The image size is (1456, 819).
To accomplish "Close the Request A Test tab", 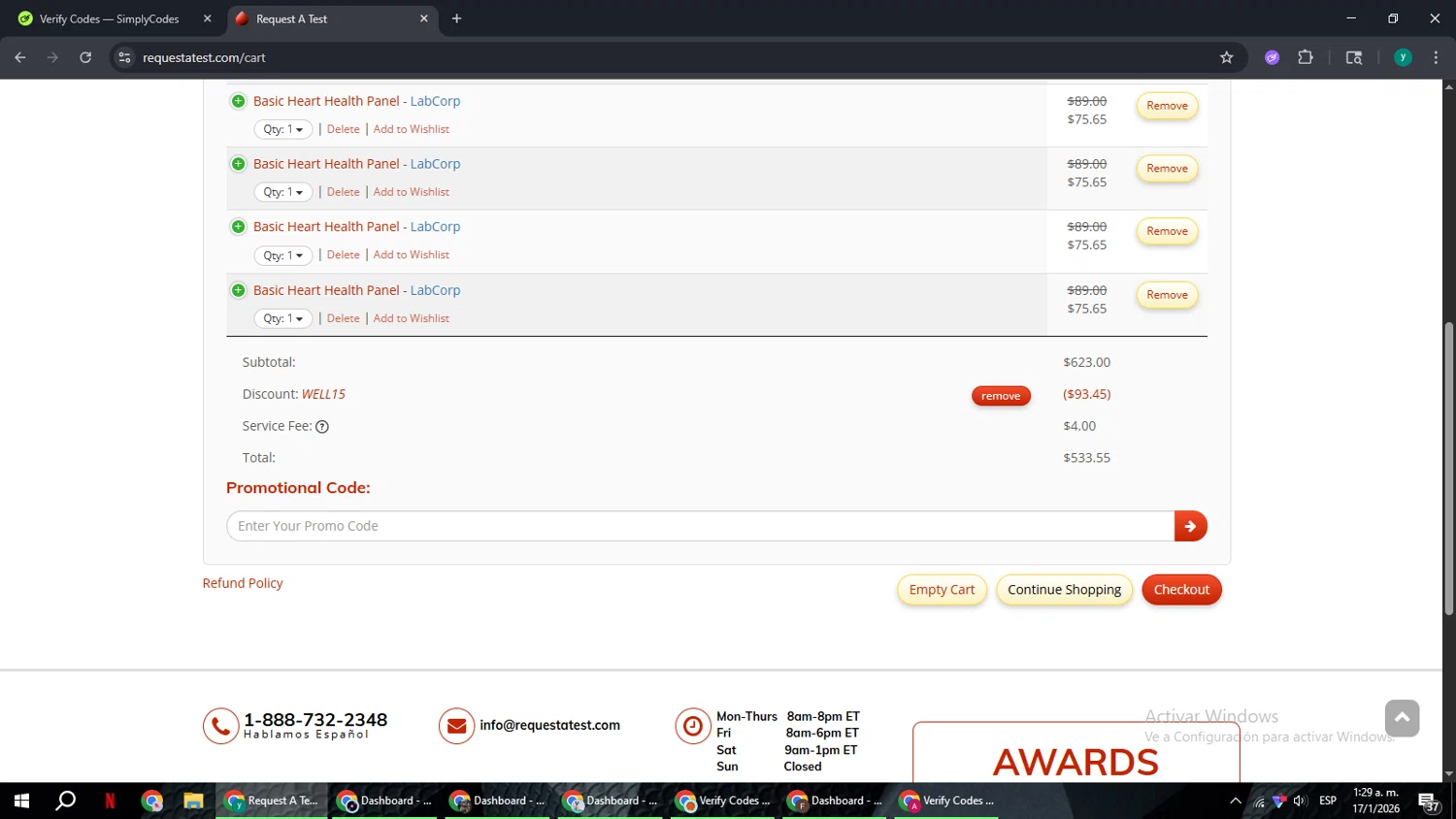I will 423,18.
